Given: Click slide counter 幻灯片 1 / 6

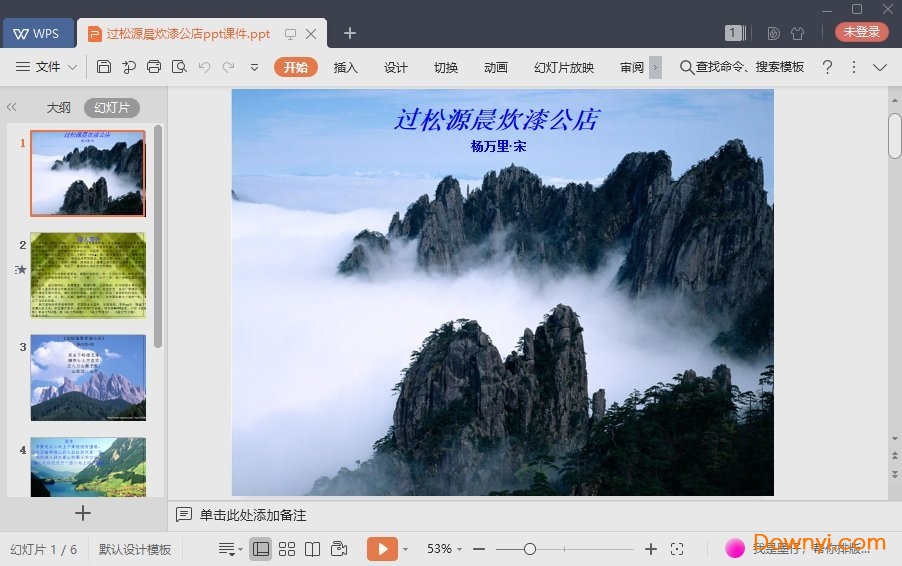Looking at the screenshot, I should (43, 549).
